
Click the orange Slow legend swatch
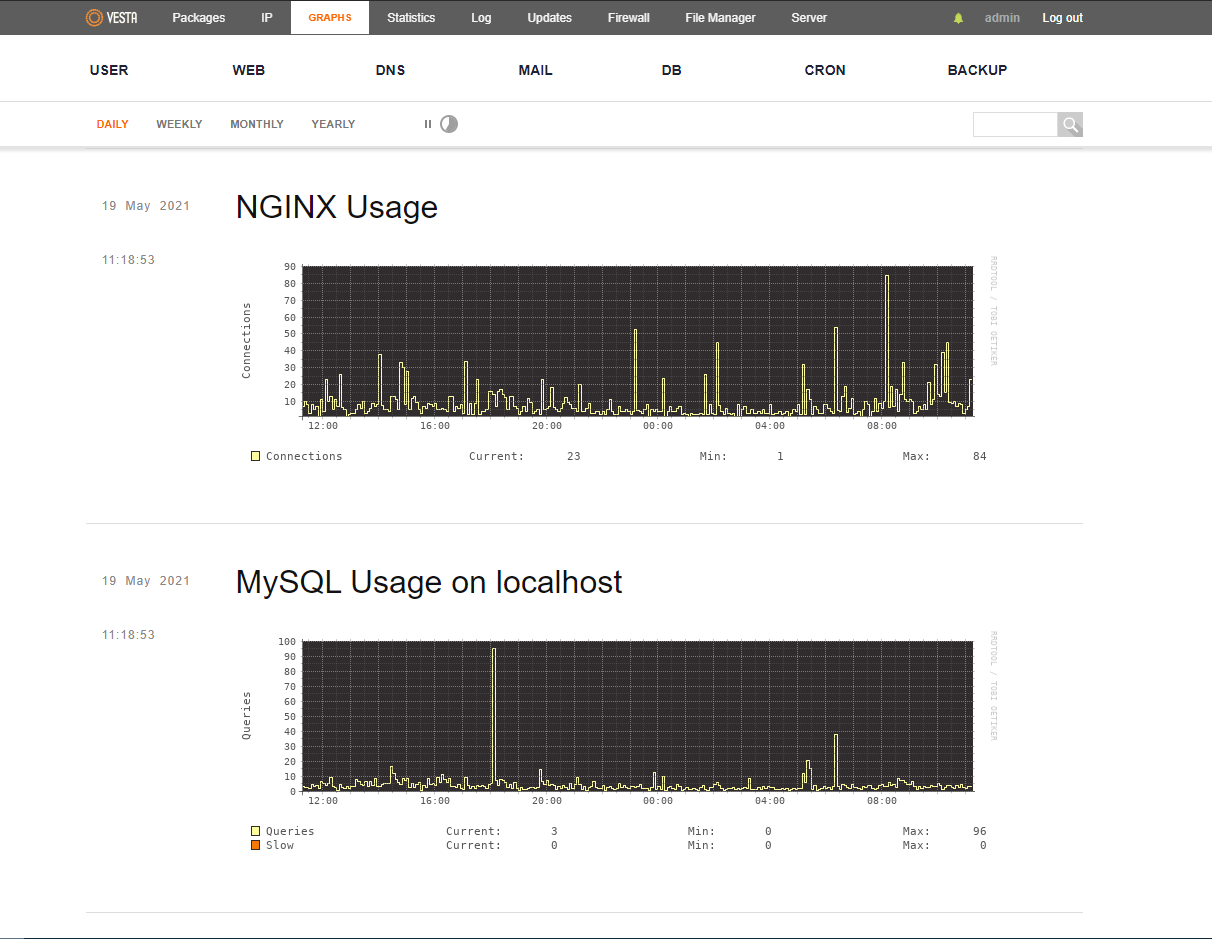256,845
